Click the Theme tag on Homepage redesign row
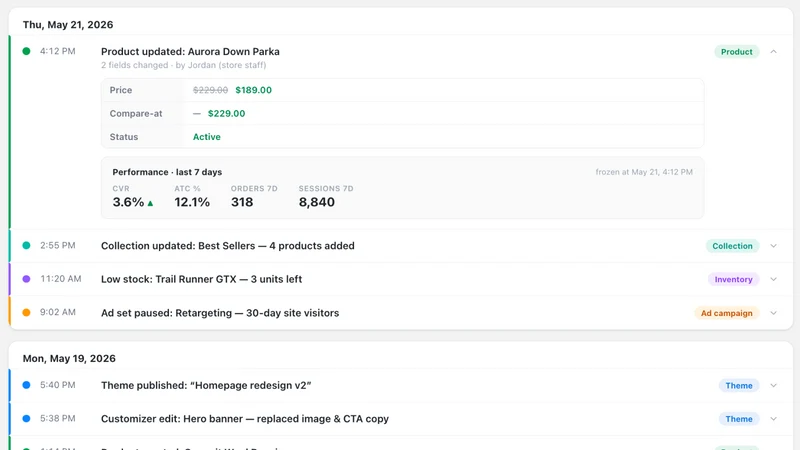 pos(739,385)
